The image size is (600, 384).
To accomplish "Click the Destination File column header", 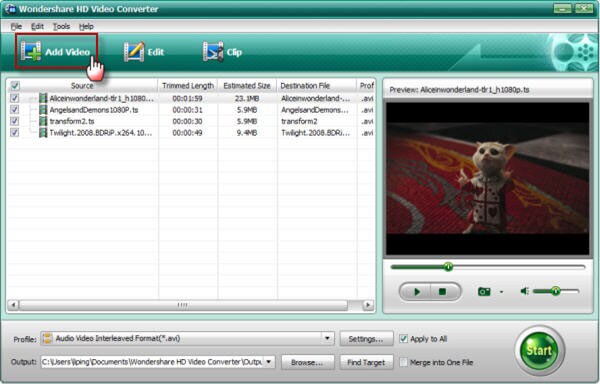I will [x=305, y=85].
